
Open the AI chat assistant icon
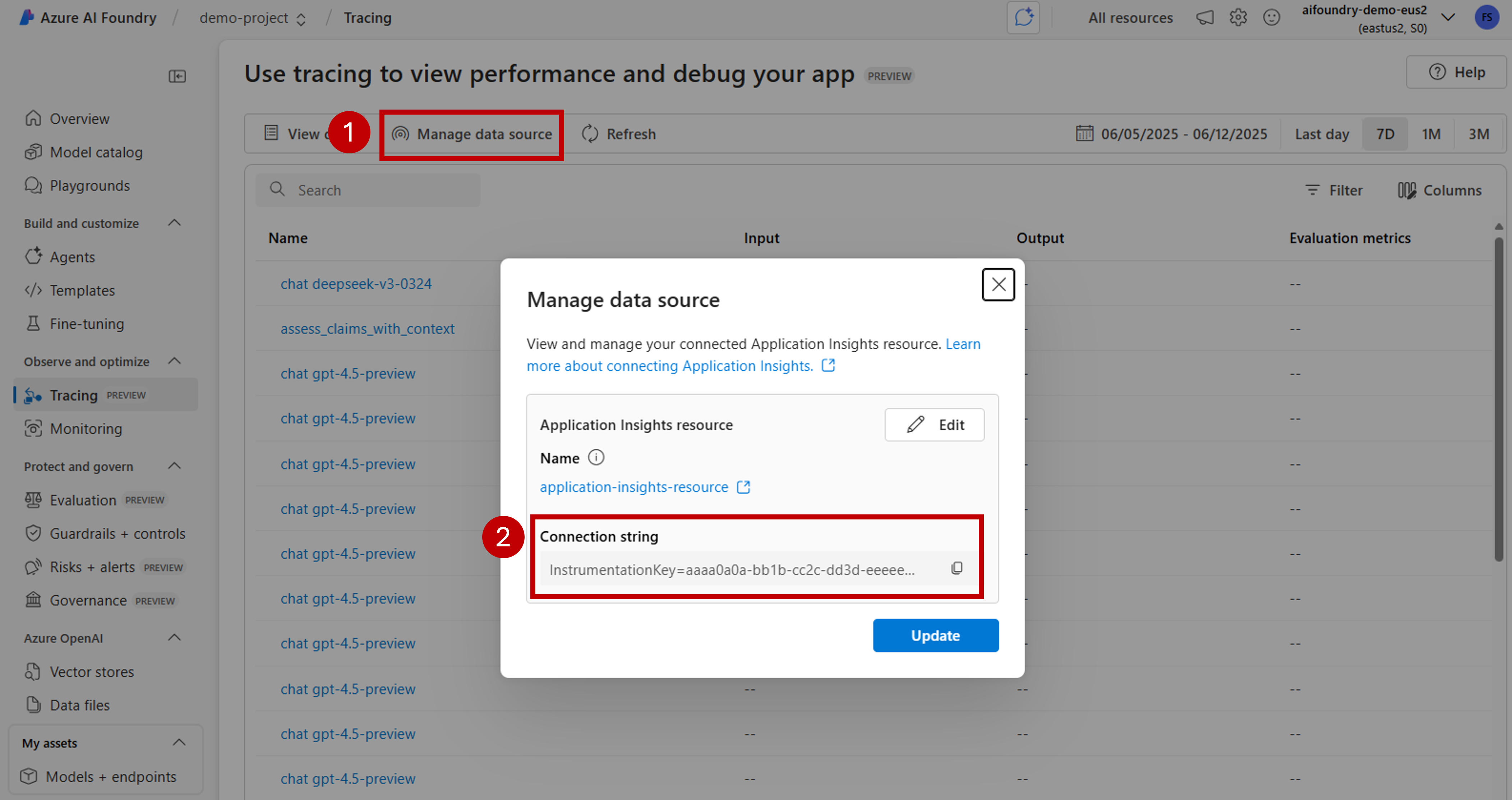1023,18
